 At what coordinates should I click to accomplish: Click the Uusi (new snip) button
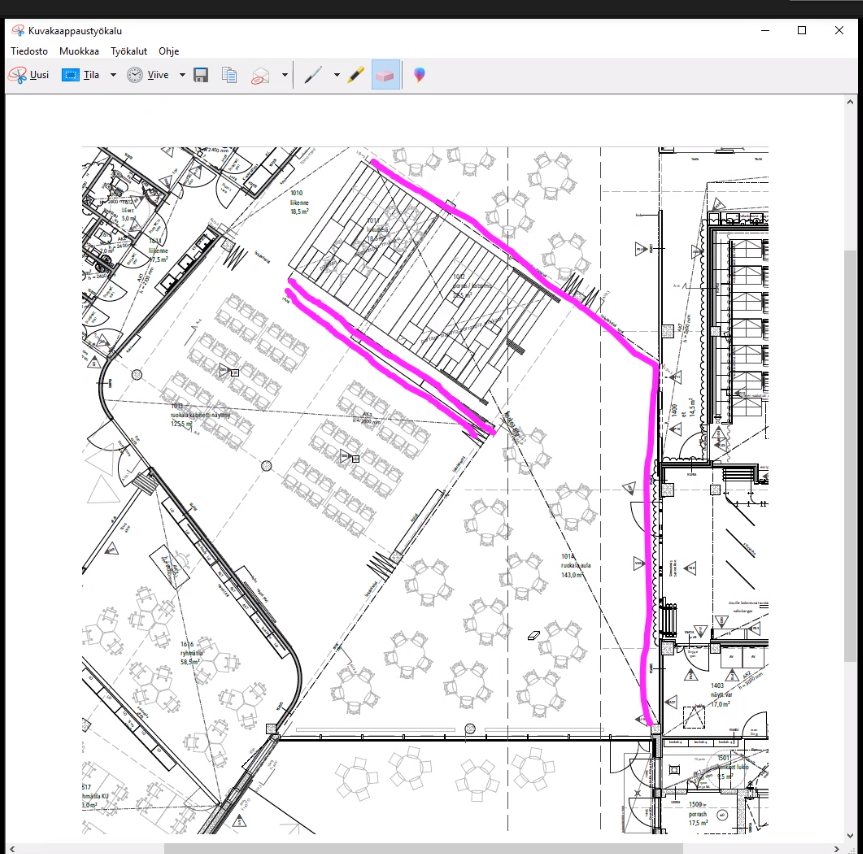click(28, 75)
